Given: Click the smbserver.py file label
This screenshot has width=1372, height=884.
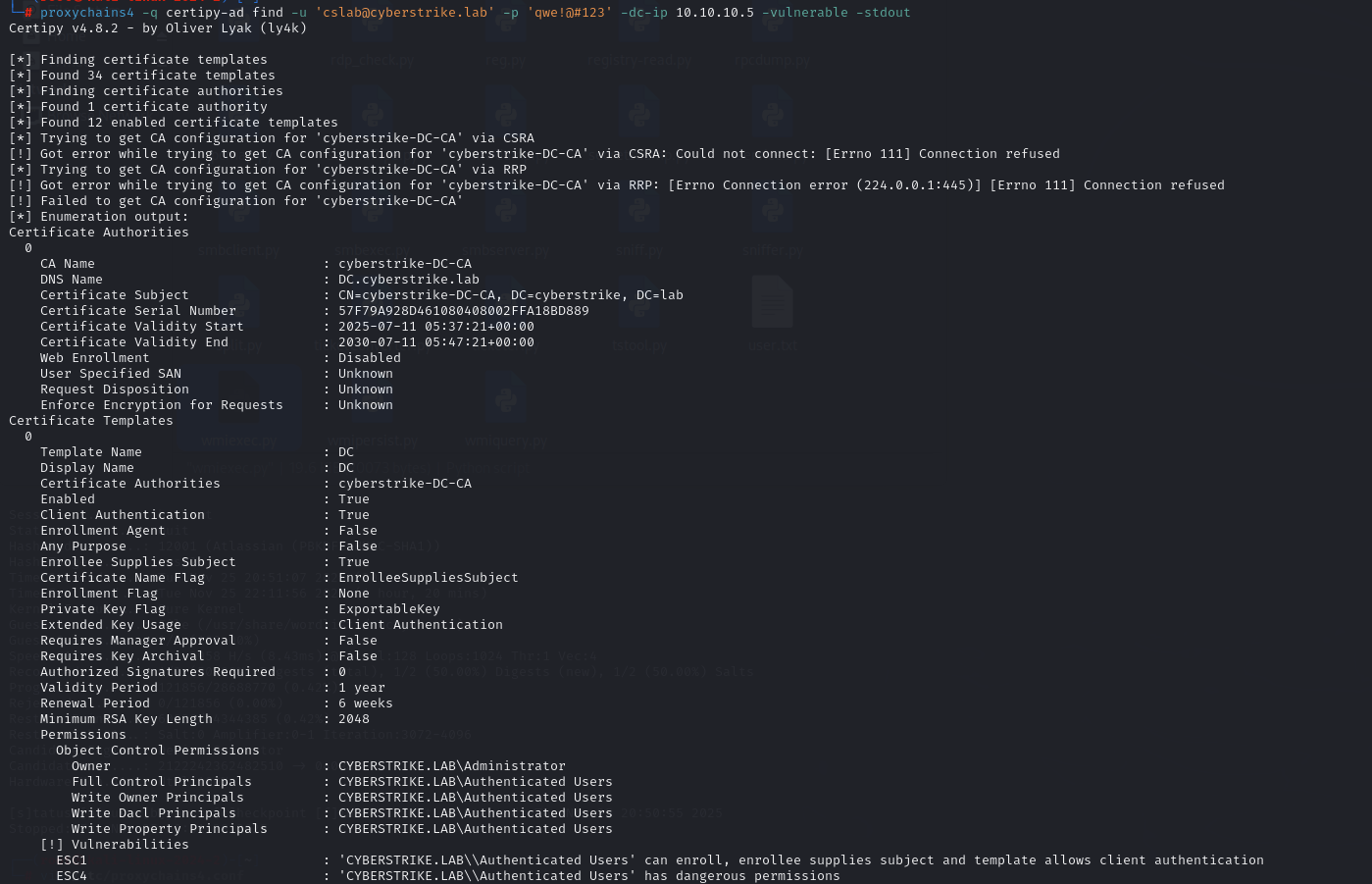Looking at the screenshot, I should pos(508,251).
